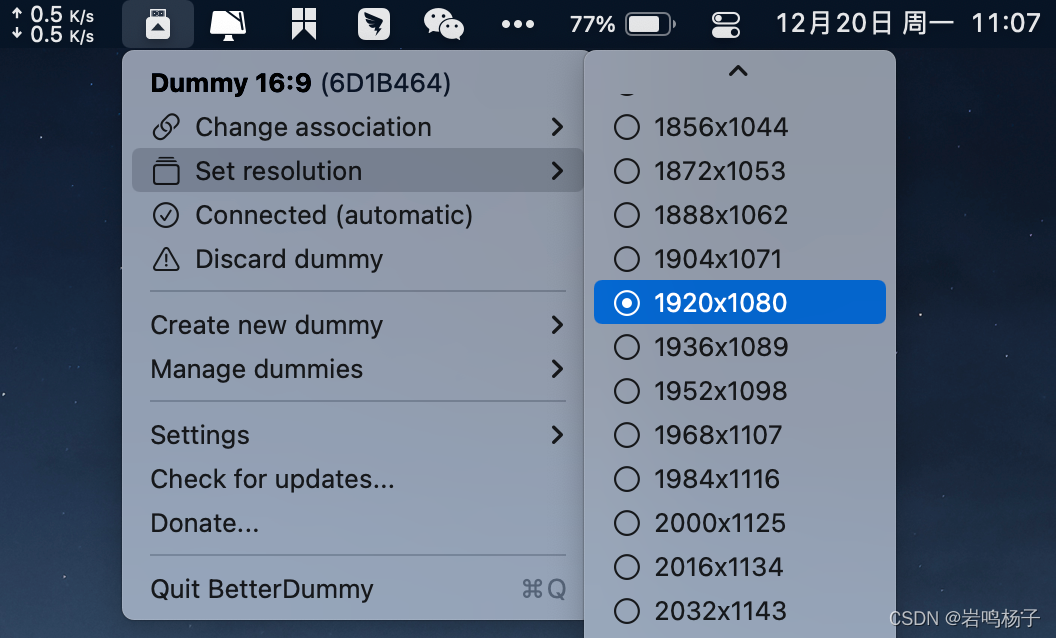Screen dimensions: 1056x638
Task: Open the Settings menu item
Action: (358, 435)
